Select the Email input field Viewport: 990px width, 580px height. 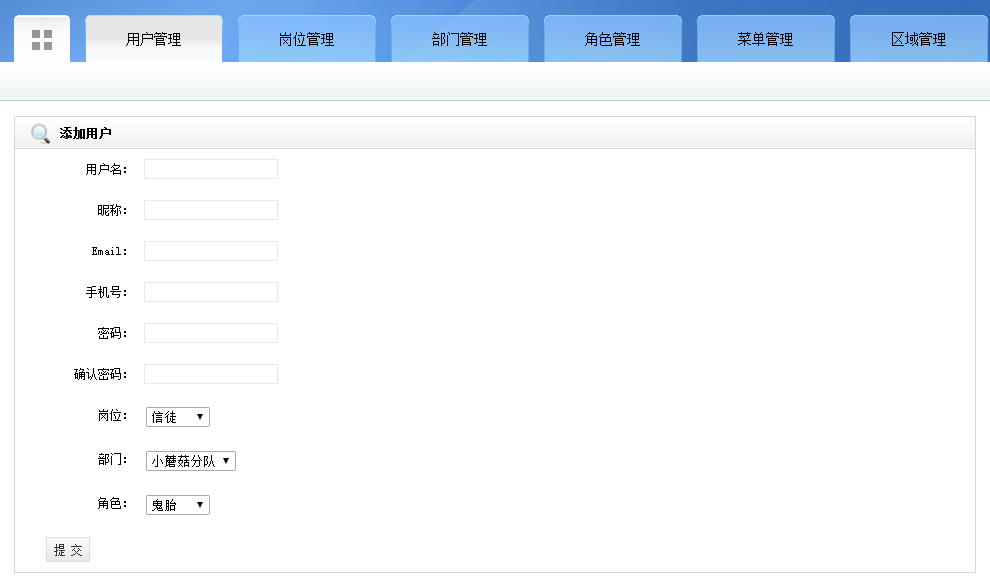pyautogui.click(x=211, y=251)
